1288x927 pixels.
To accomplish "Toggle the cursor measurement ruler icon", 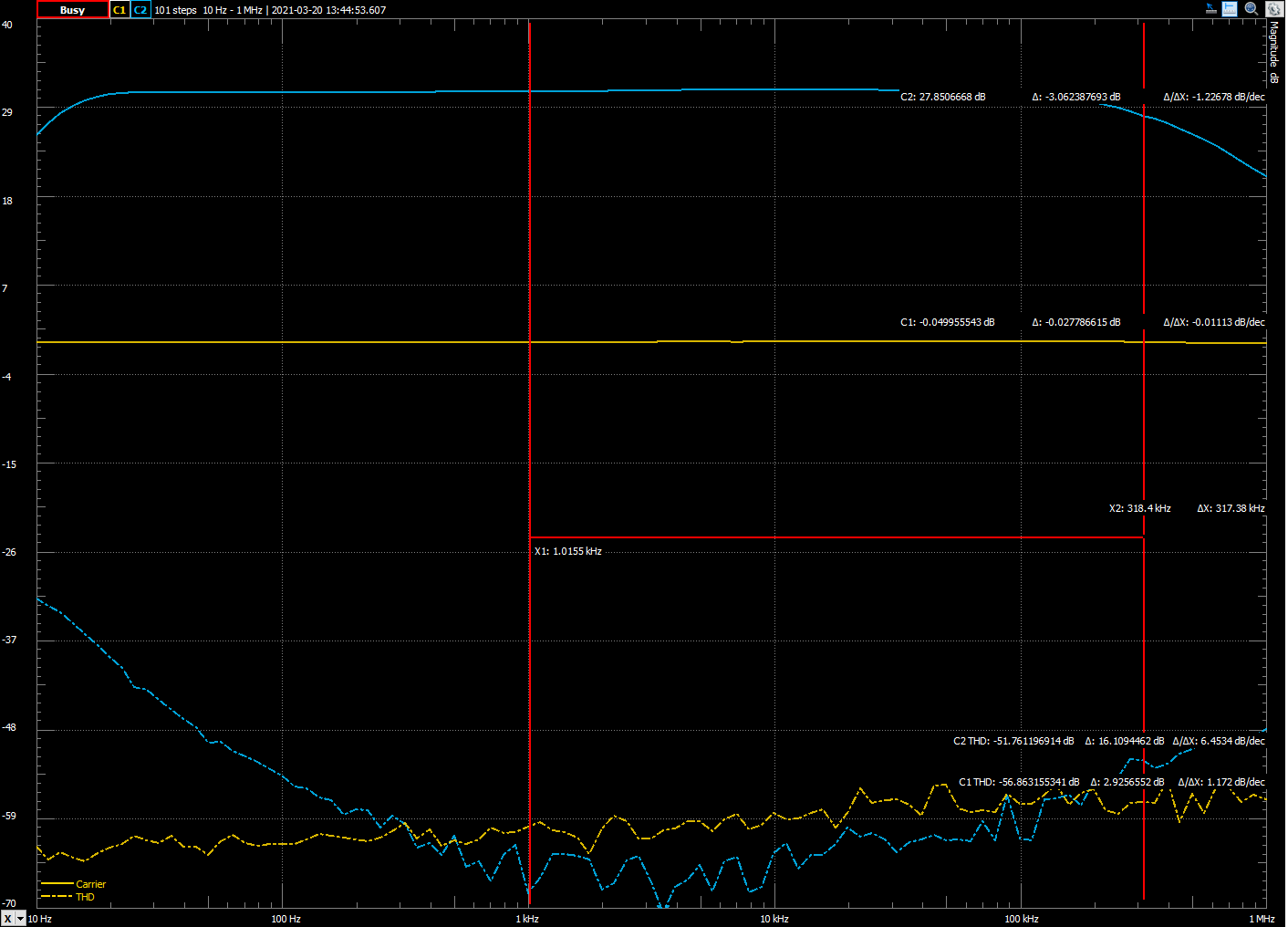I will 1230,9.
